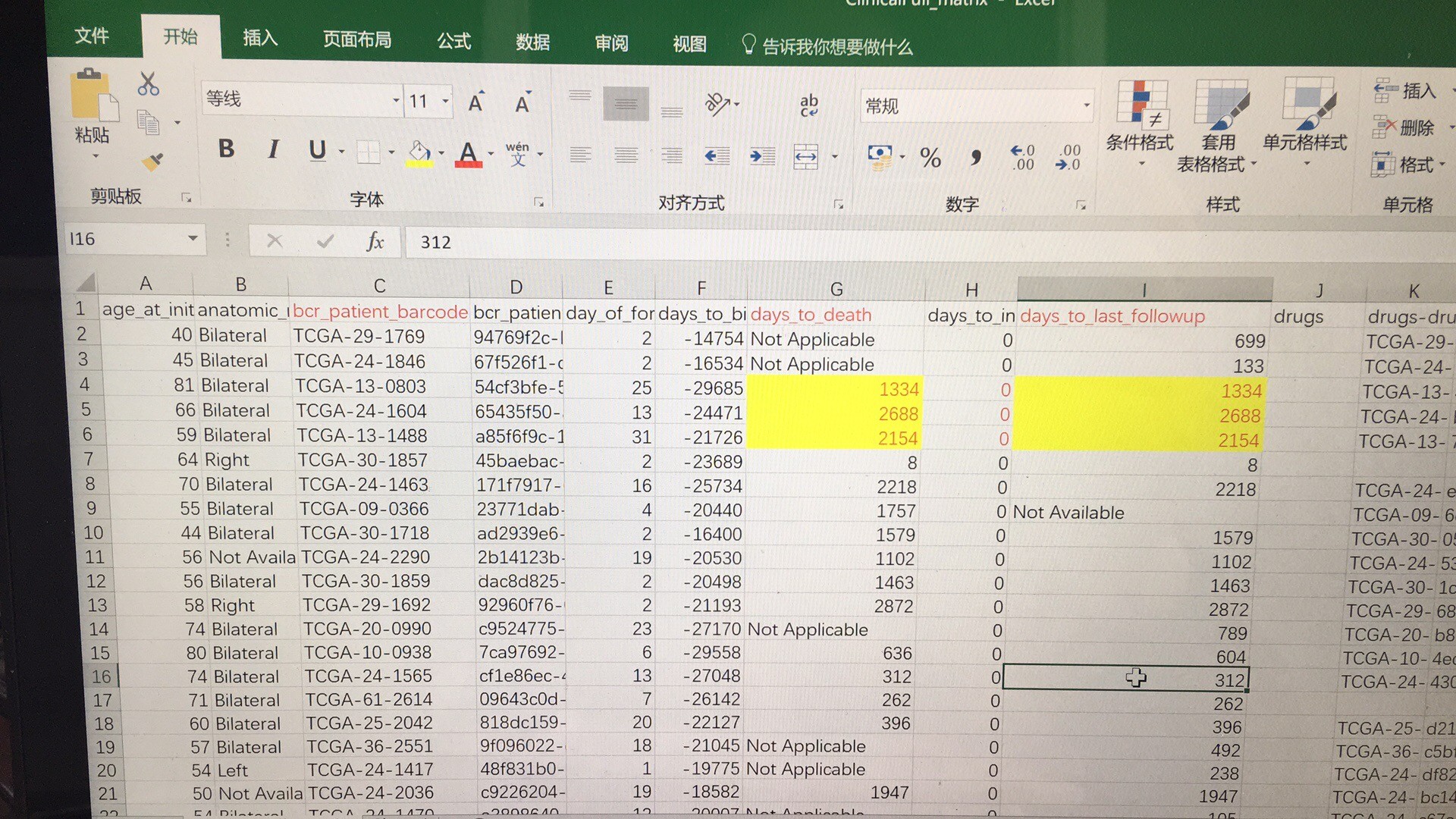The height and width of the screenshot is (819, 1456).
Task: Align text right
Action: tap(672, 156)
